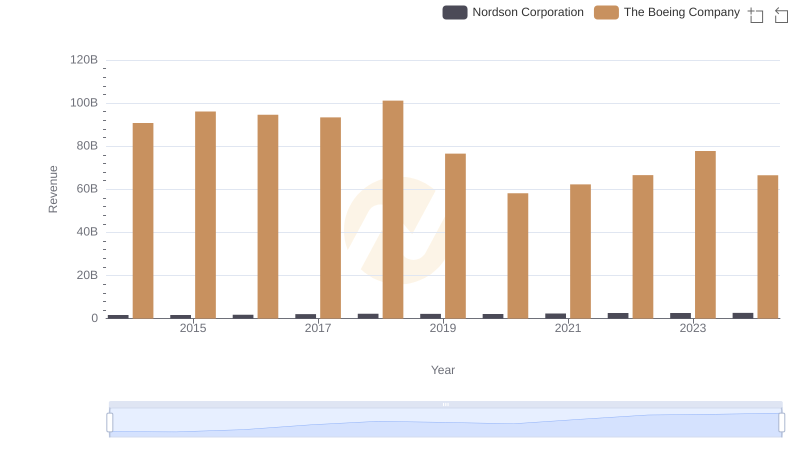Screen dimensions: 800x461
Task: Click the Boeing bar for 2016
Action: click(268, 217)
